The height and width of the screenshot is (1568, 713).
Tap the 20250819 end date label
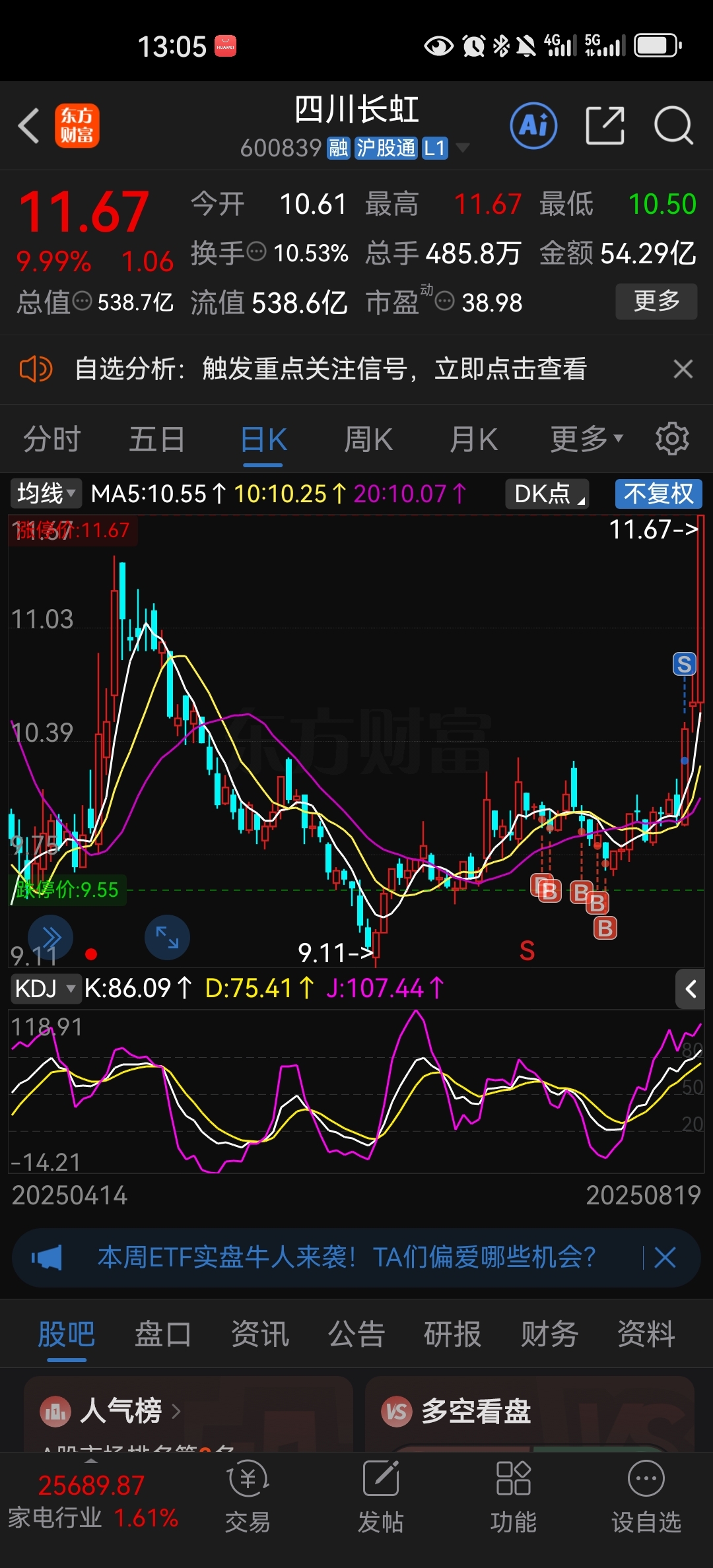click(x=644, y=1196)
